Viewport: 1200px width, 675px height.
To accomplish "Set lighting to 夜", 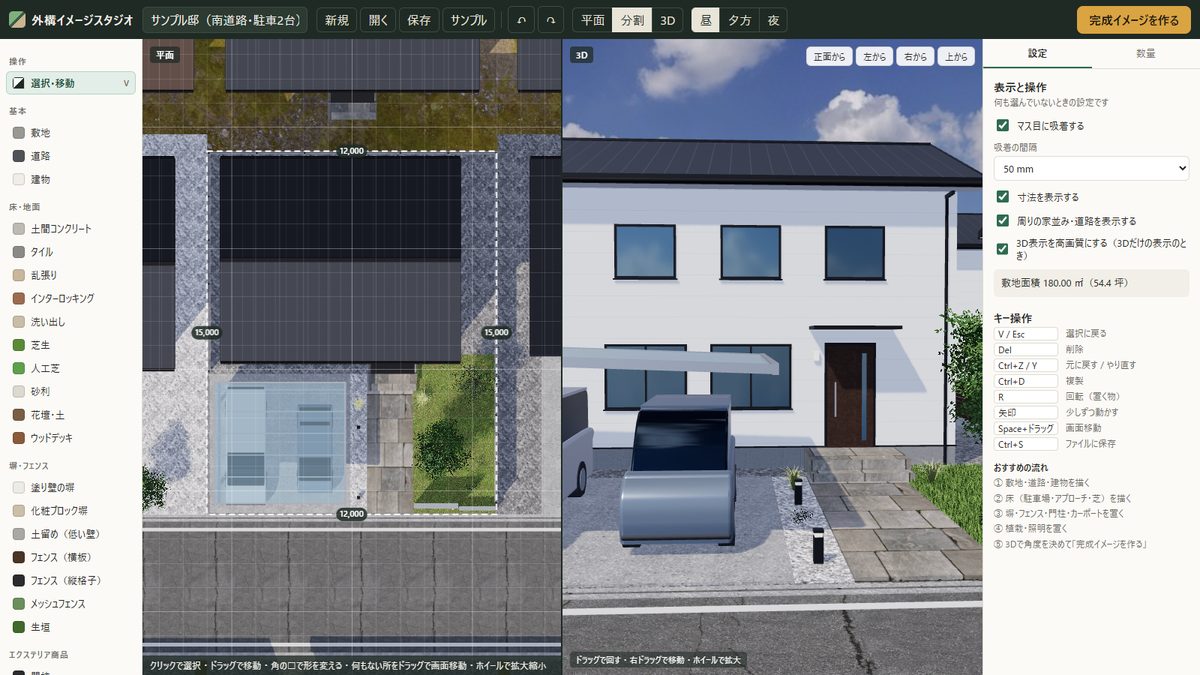I will pyautogui.click(x=775, y=20).
